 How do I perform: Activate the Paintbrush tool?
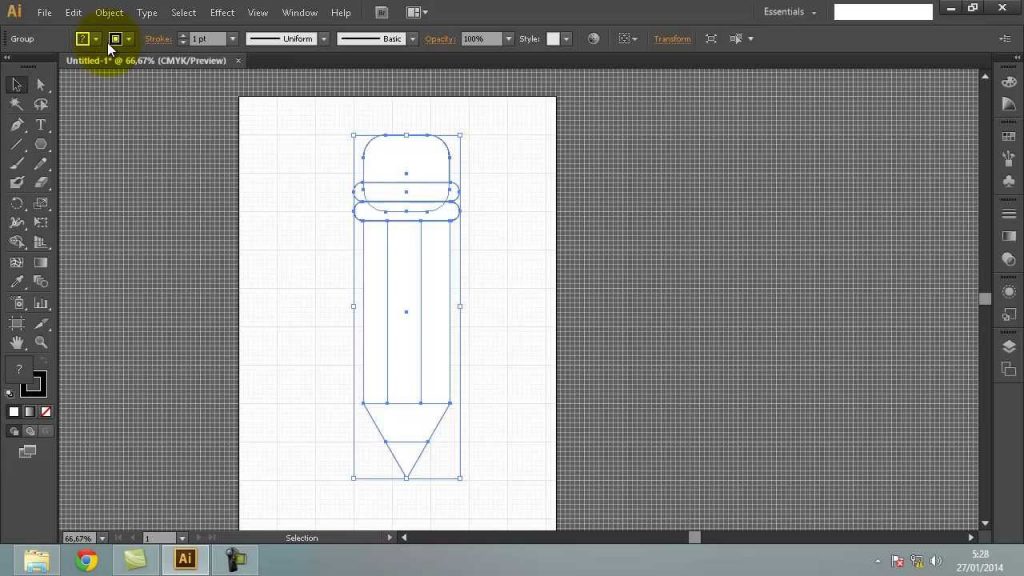[x=16, y=162]
